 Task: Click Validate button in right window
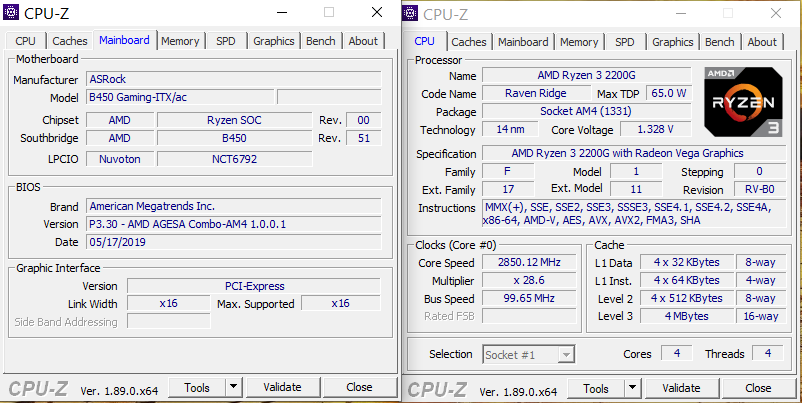[x=681, y=389]
